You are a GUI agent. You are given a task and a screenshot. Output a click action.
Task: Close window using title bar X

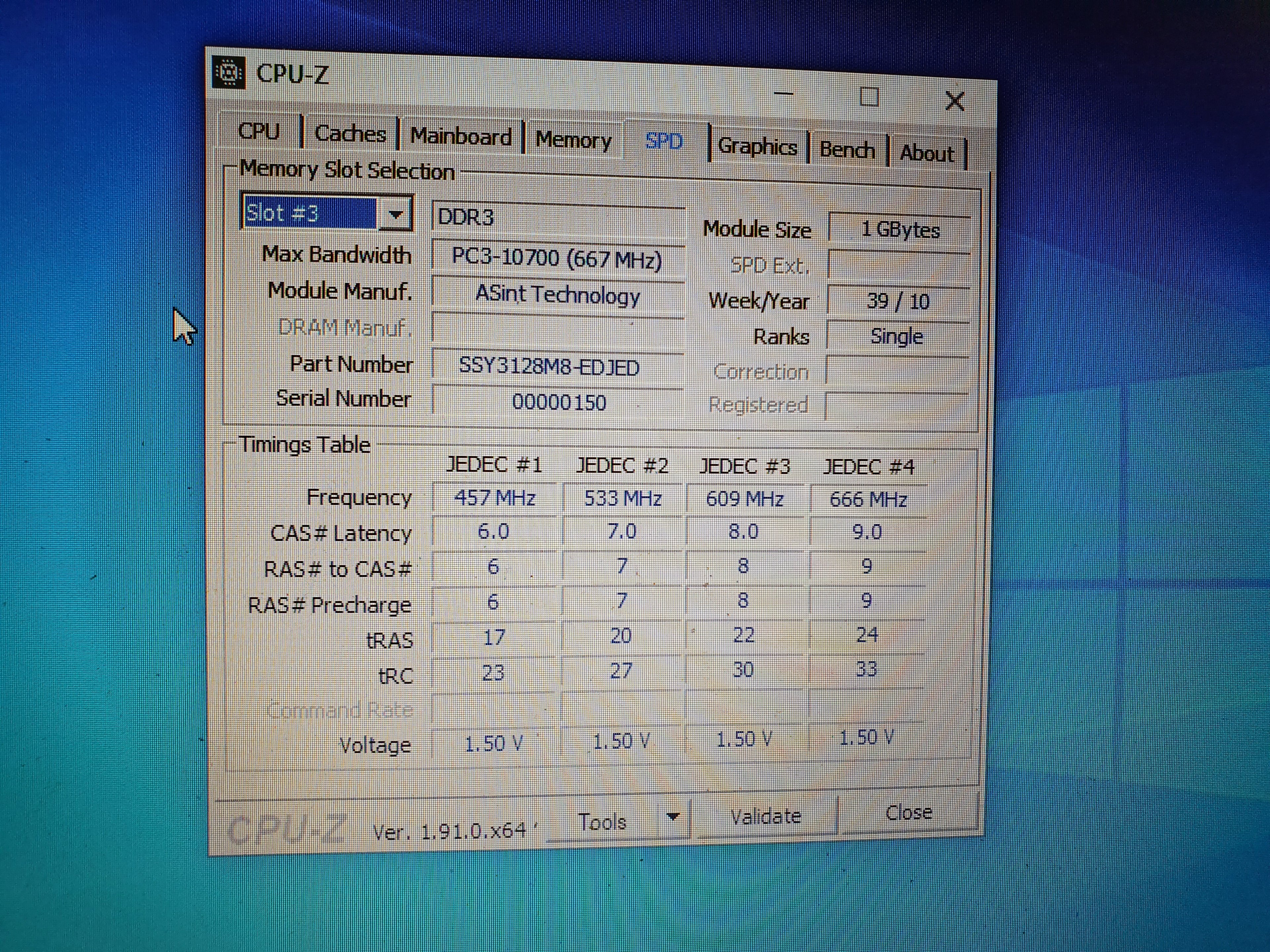pyautogui.click(x=954, y=101)
